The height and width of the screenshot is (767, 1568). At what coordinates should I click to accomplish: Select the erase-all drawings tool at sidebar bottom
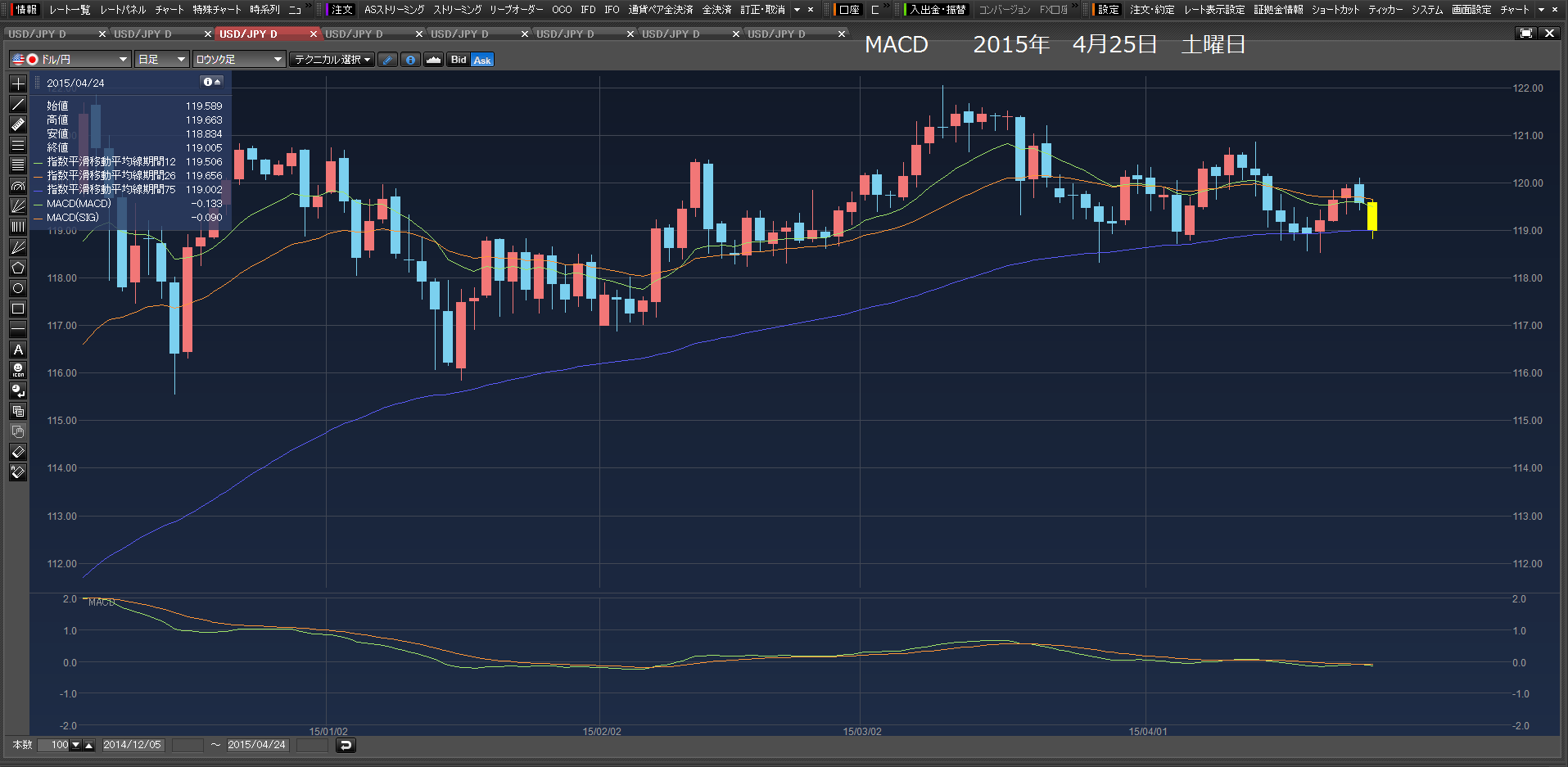18,472
